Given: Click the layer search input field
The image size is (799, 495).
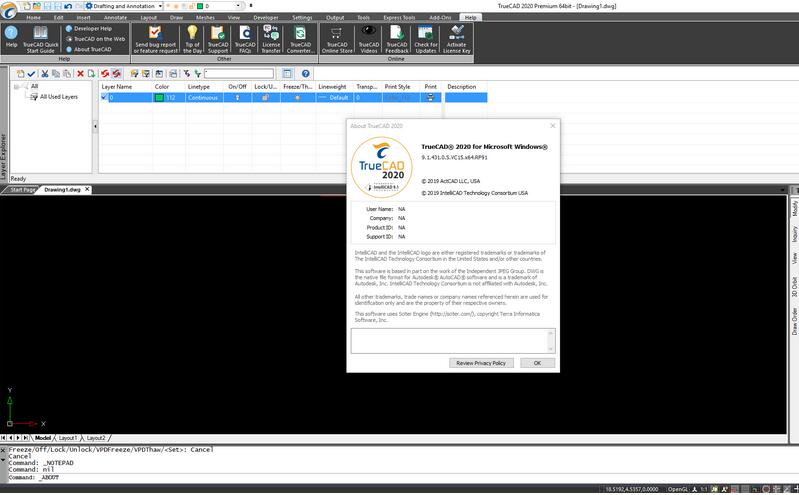Looking at the screenshot, I should (x=238, y=74).
